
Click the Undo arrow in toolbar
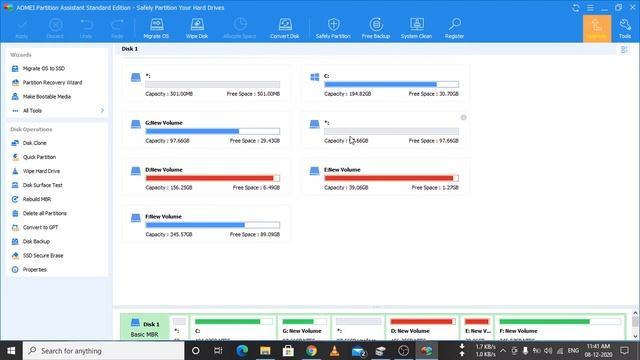pyautogui.click(x=86, y=28)
